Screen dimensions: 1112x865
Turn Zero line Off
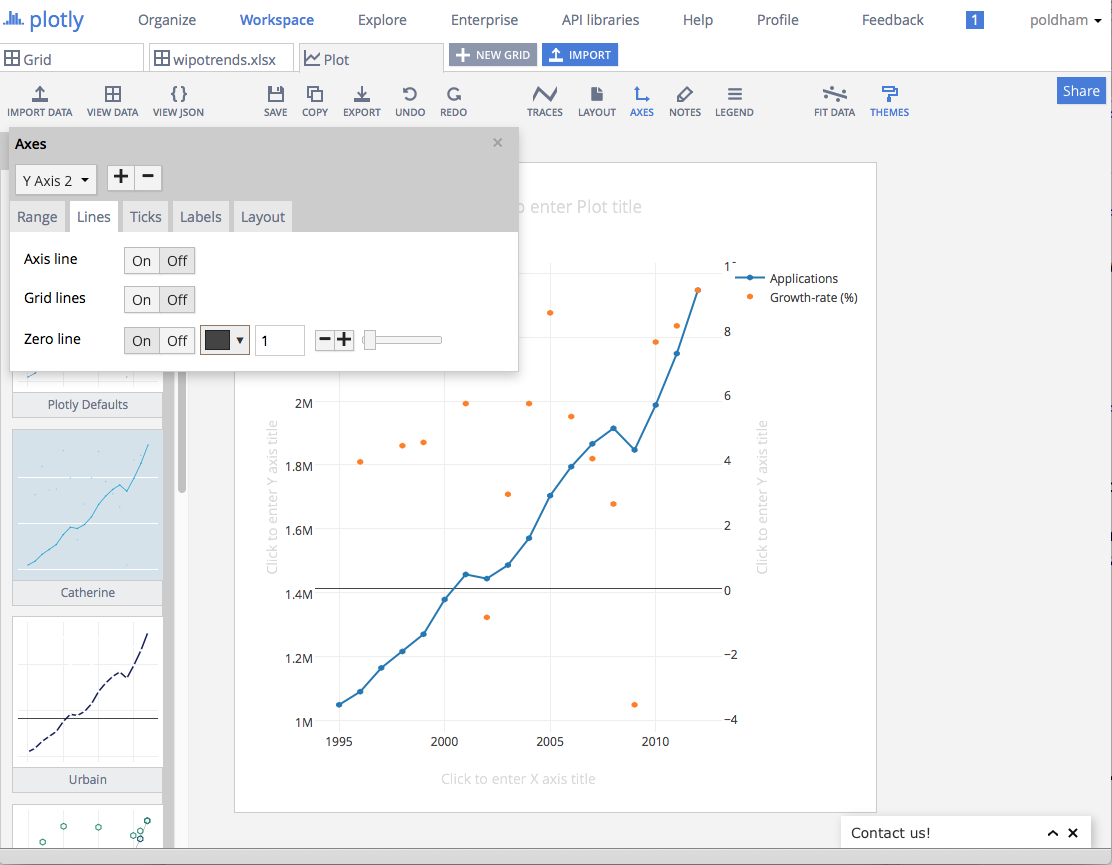[177, 341]
